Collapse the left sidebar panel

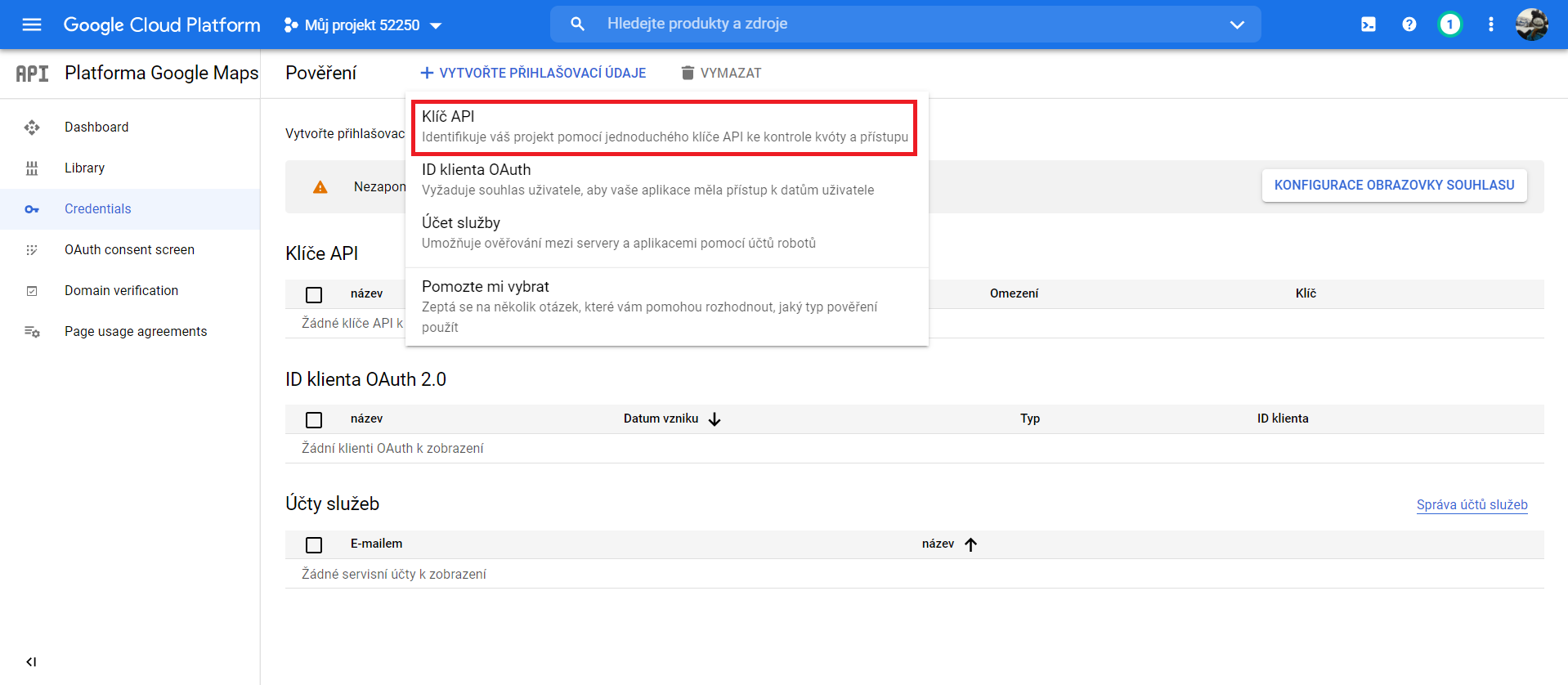click(31, 661)
